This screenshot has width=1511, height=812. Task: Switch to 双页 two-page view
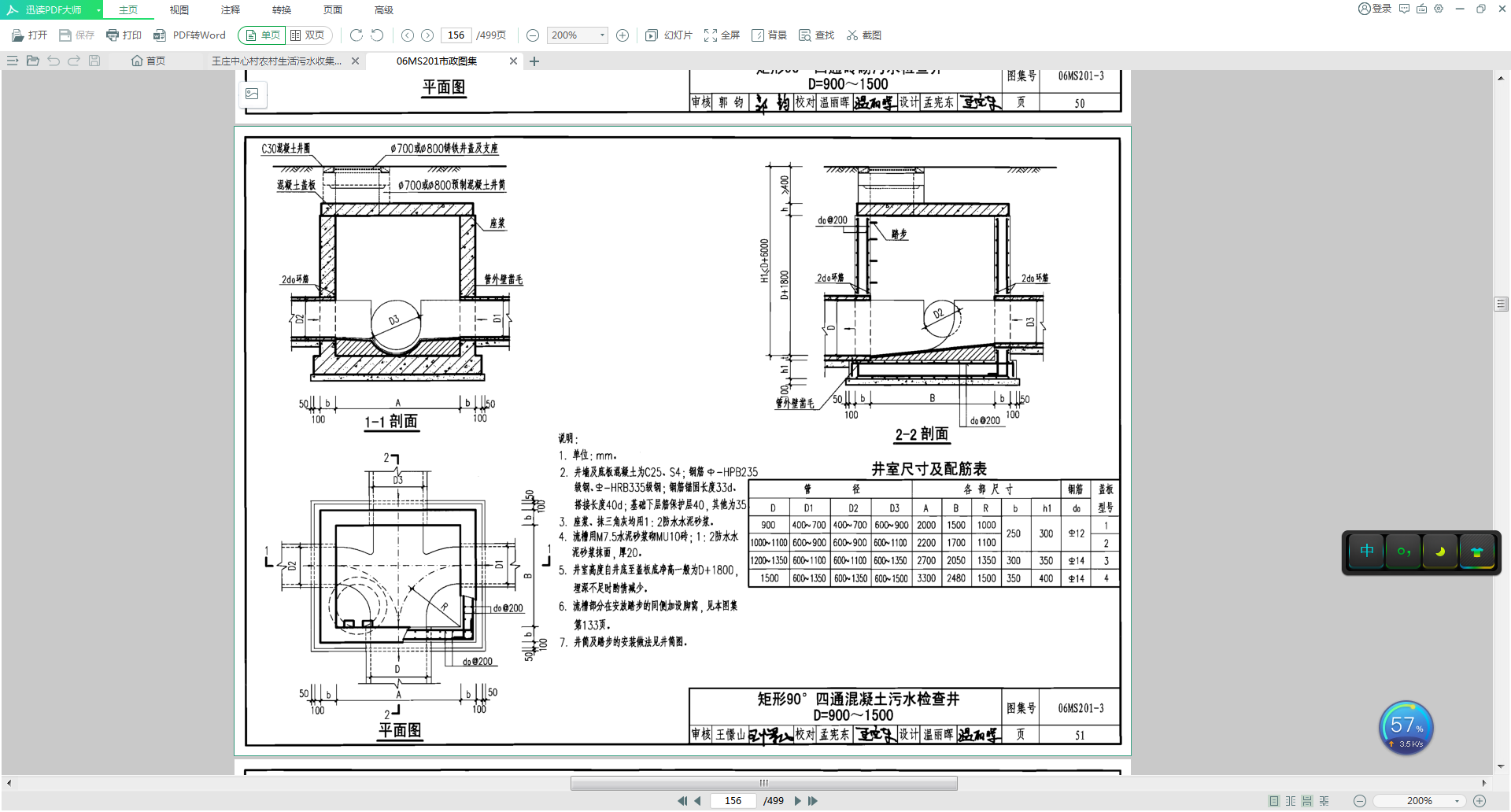click(x=309, y=35)
